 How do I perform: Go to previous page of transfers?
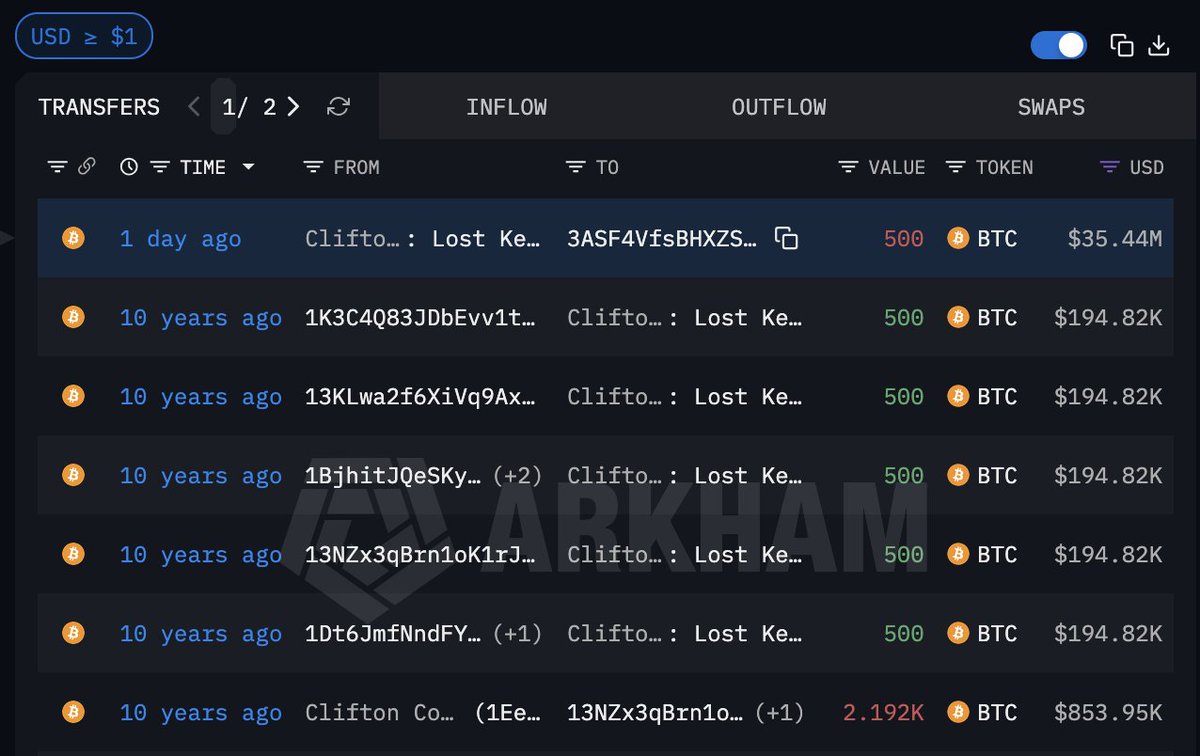pos(193,107)
